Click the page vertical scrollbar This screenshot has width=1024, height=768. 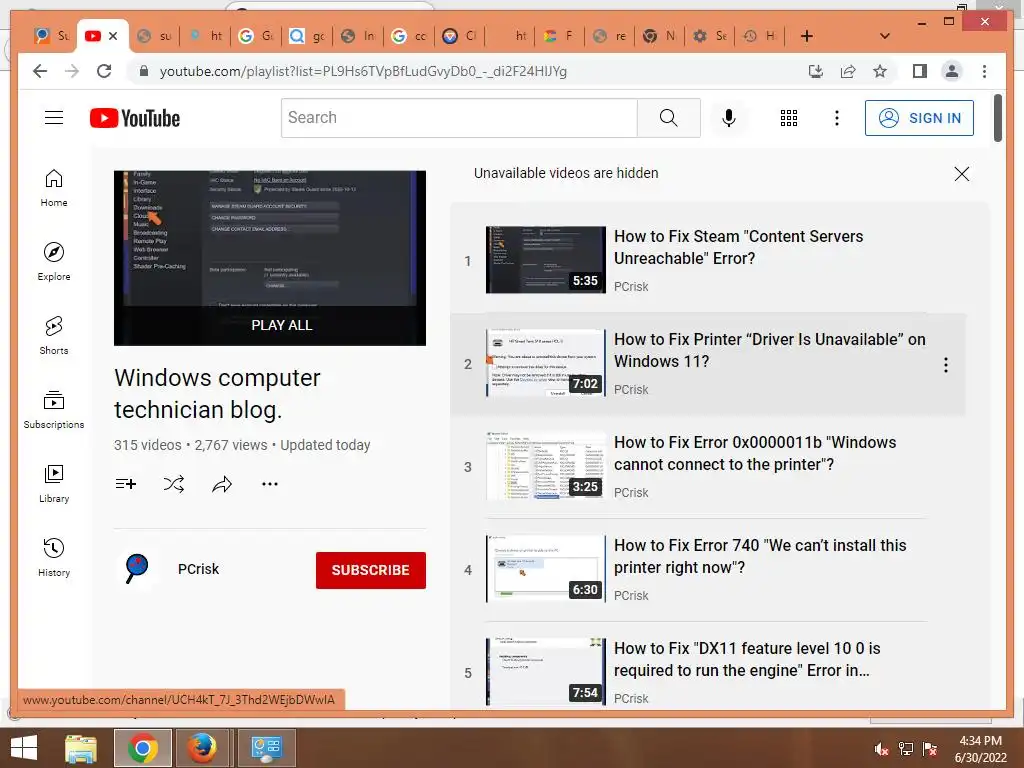pyautogui.click(x=998, y=118)
